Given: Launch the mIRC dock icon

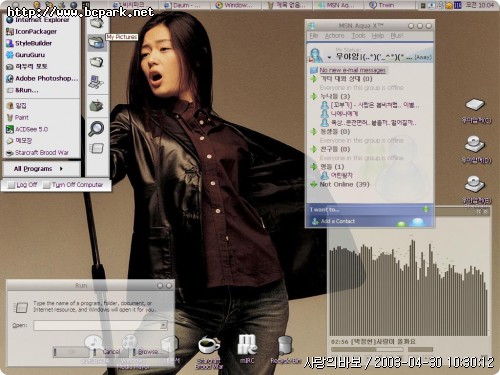Looking at the screenshot, I should pos(247,345).
